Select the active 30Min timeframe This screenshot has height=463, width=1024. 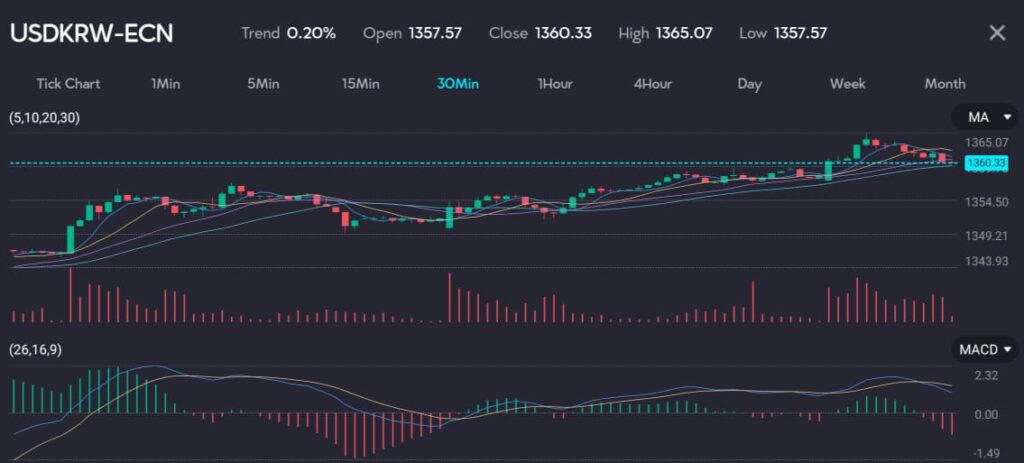457,84
